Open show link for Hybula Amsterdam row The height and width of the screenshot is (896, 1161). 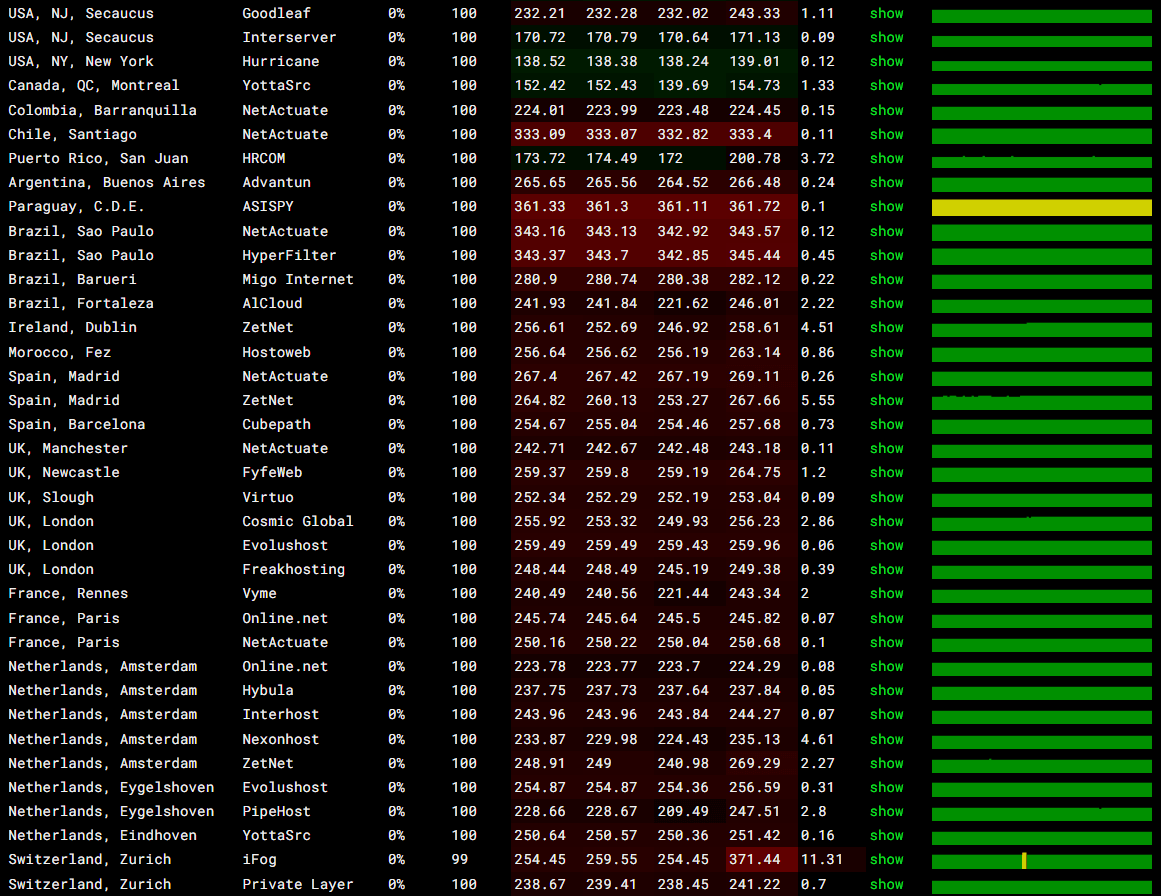click(886, 690)
